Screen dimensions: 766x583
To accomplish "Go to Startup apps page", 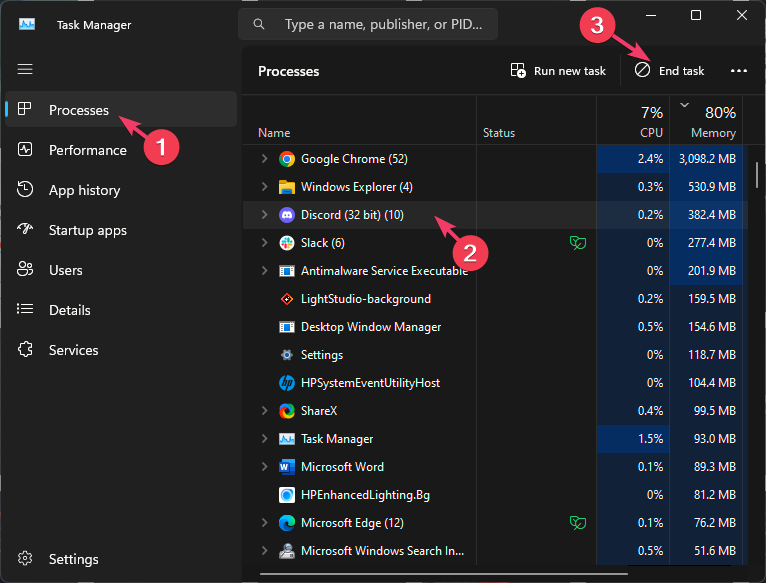I will 87,230.
